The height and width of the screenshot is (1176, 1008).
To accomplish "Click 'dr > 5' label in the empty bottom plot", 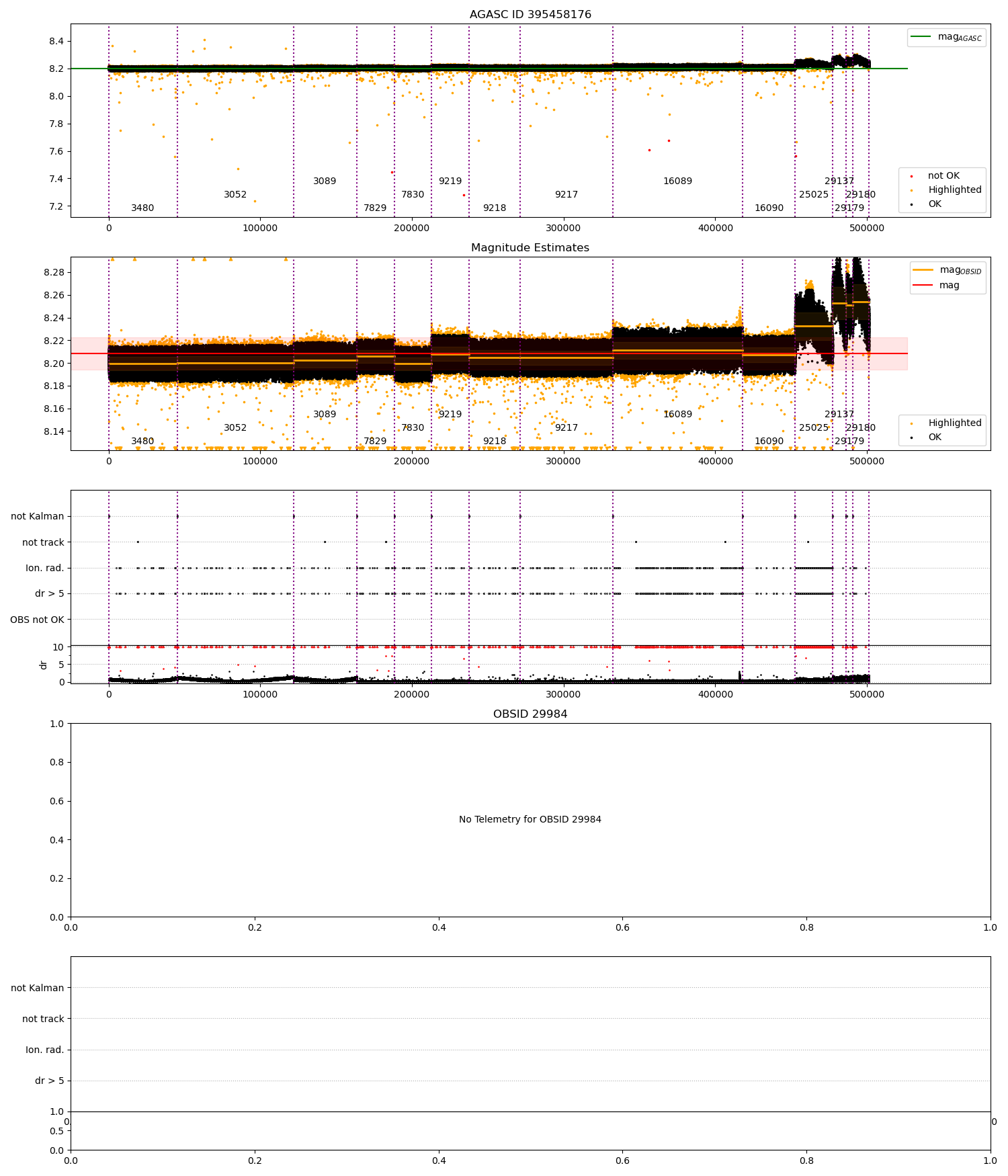I will click(50, 1081).
